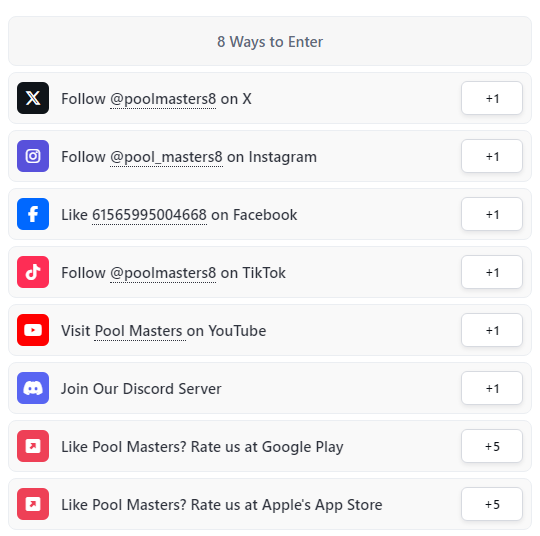Viewport: 540px width, 536px height.
Task: Claim +5 entries for App Store rating
Action: (492, 504)
